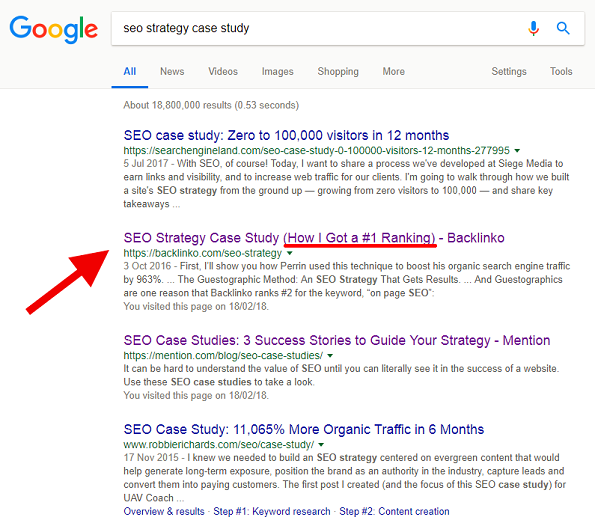Click the search query input field
595x529 pixels.
(x=319, y=28)
